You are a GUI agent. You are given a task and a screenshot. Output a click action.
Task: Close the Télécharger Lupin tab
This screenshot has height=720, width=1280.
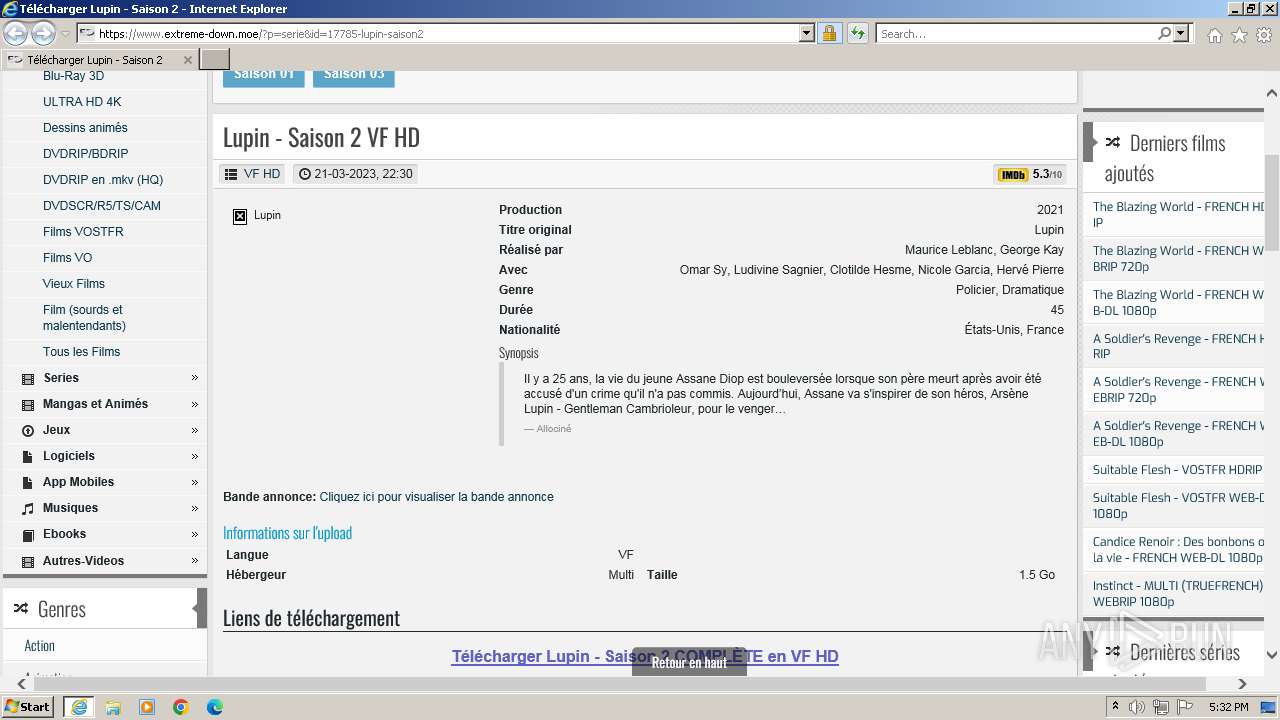(187, 60)
